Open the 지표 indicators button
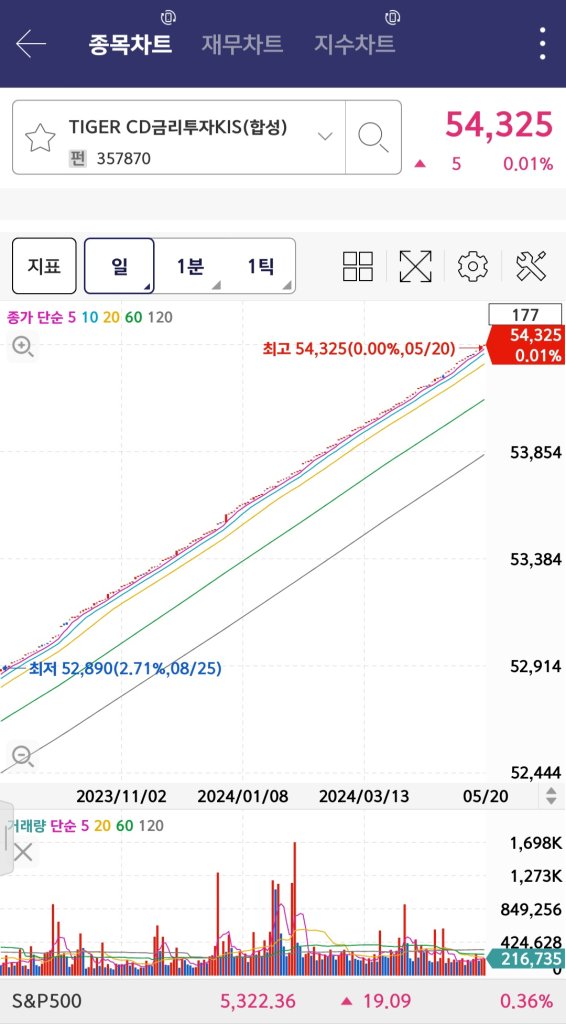Image resolution: width=566 pixels, height=1024 pixels. [44, 266]
